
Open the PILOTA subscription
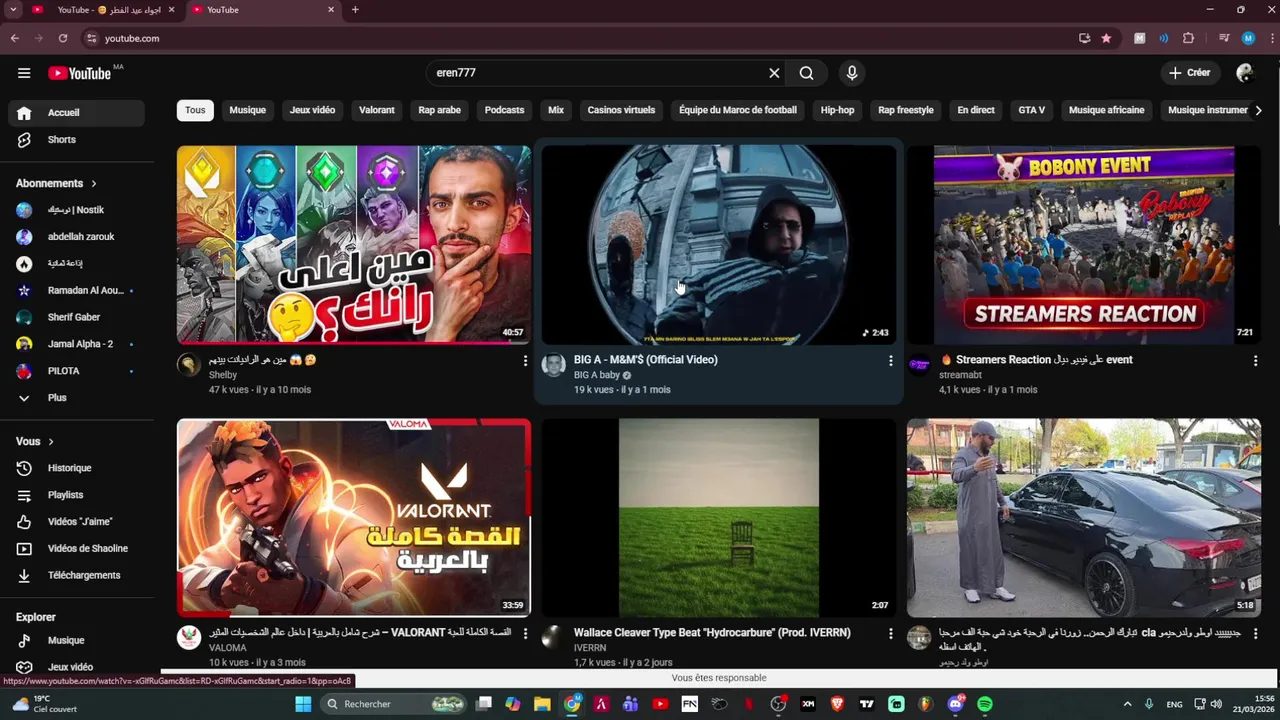pyautogui.click(x=76, y=371)
